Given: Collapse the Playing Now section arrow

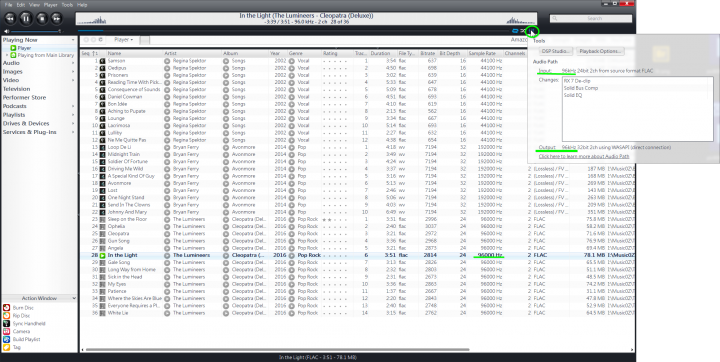Looking at the screenshot, I should pos(73,40).
